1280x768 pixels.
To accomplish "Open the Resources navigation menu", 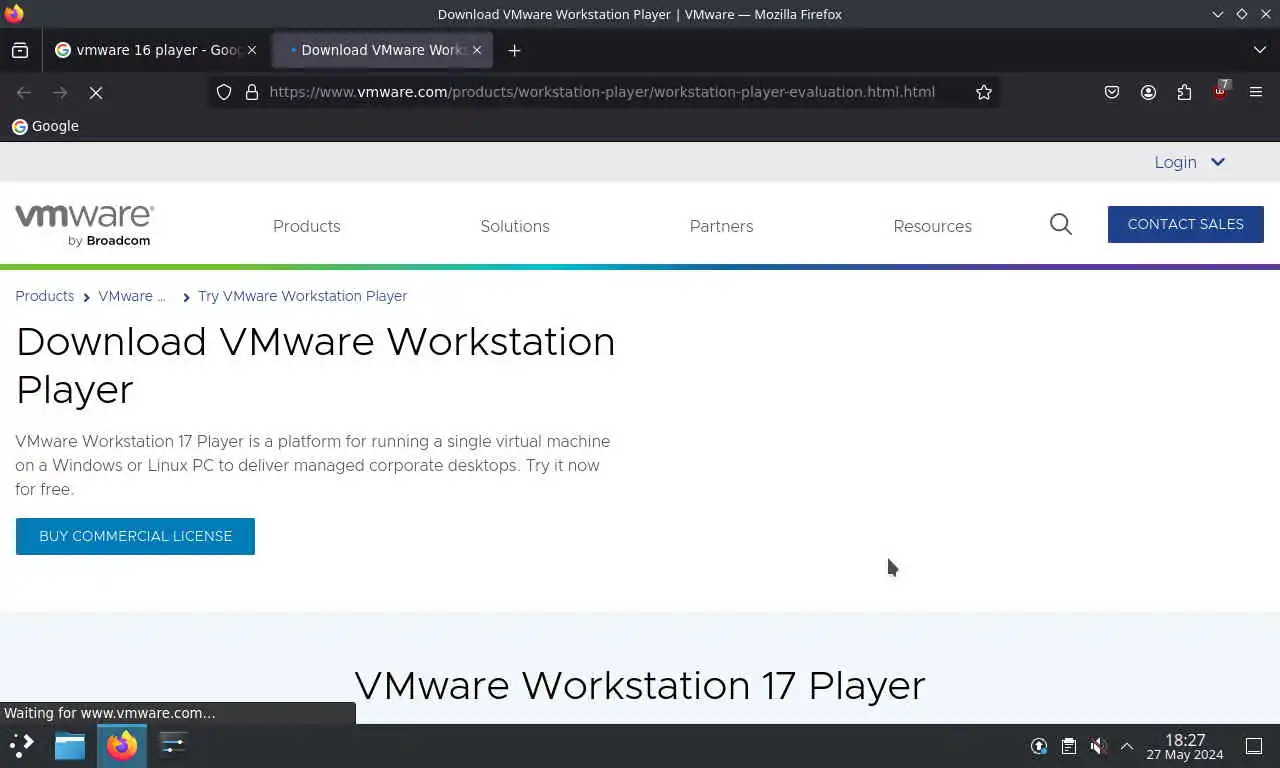I will point(933,226).
